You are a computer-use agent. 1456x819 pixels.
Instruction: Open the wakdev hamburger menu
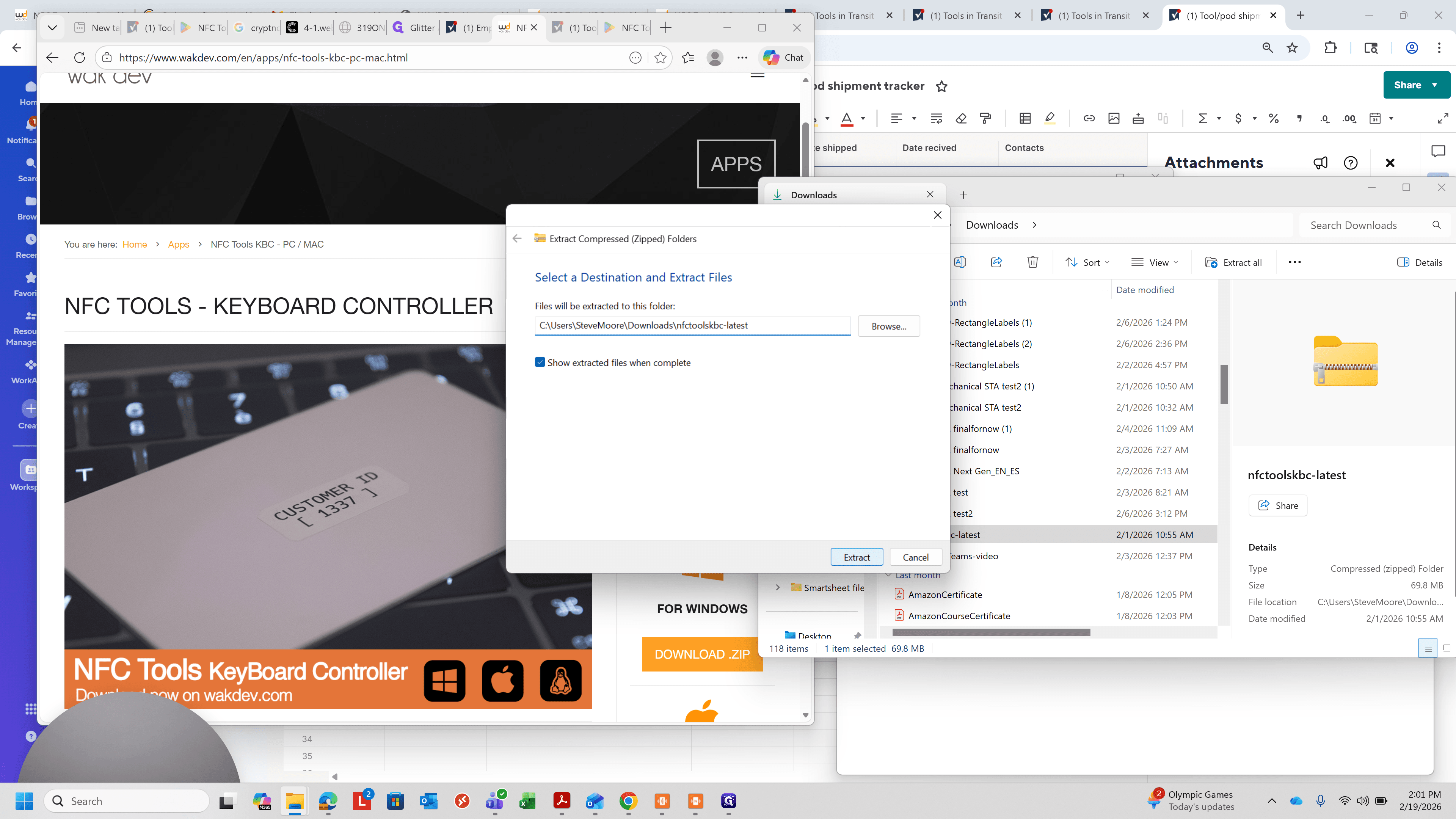(758, 75)
